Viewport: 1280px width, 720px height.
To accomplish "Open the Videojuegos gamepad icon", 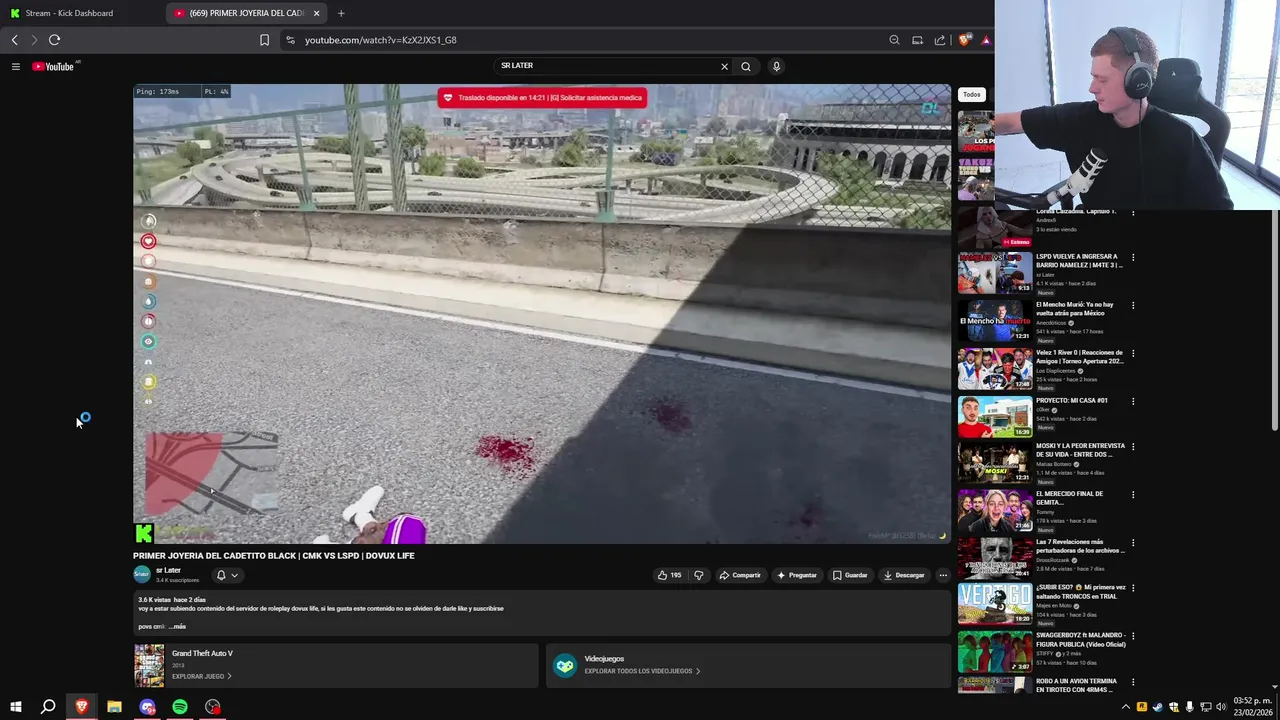I will coord(565,666).
